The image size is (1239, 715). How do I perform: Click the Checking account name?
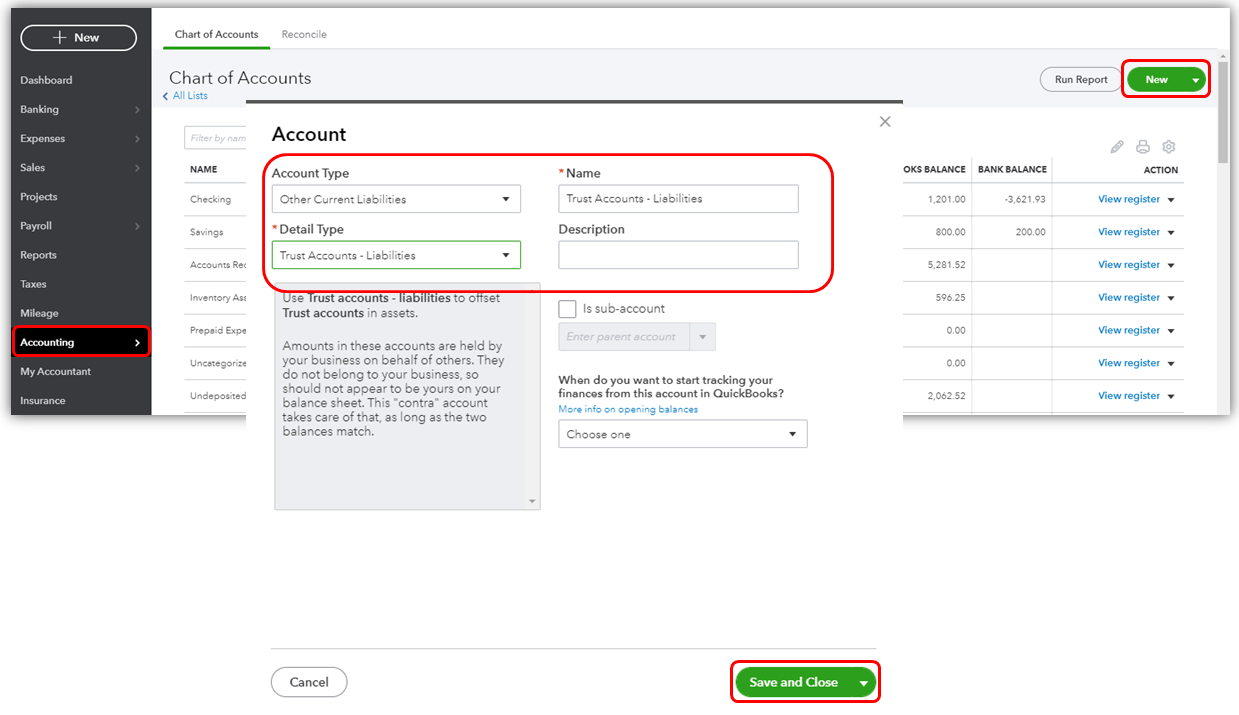[x=210, y=200]
